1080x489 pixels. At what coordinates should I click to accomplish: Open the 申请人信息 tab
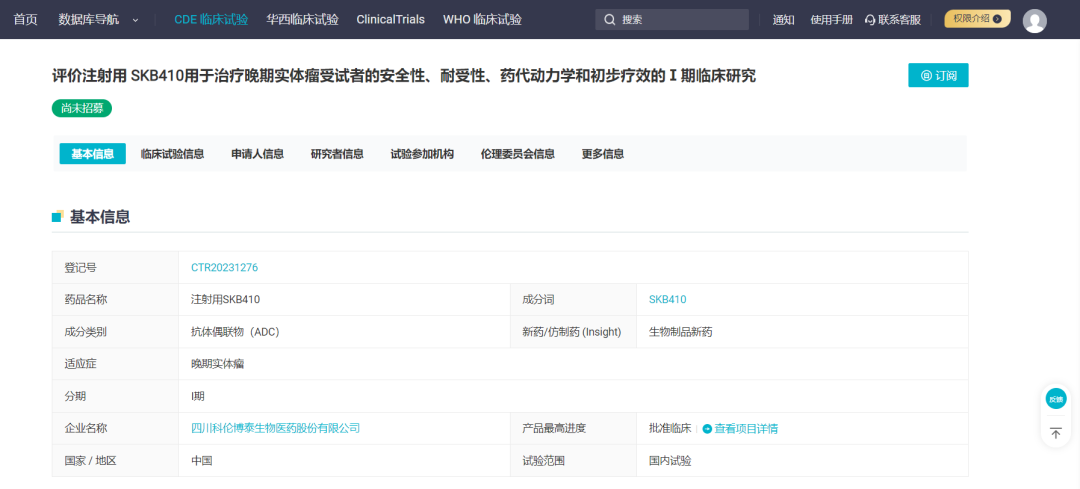pos(257,154)
